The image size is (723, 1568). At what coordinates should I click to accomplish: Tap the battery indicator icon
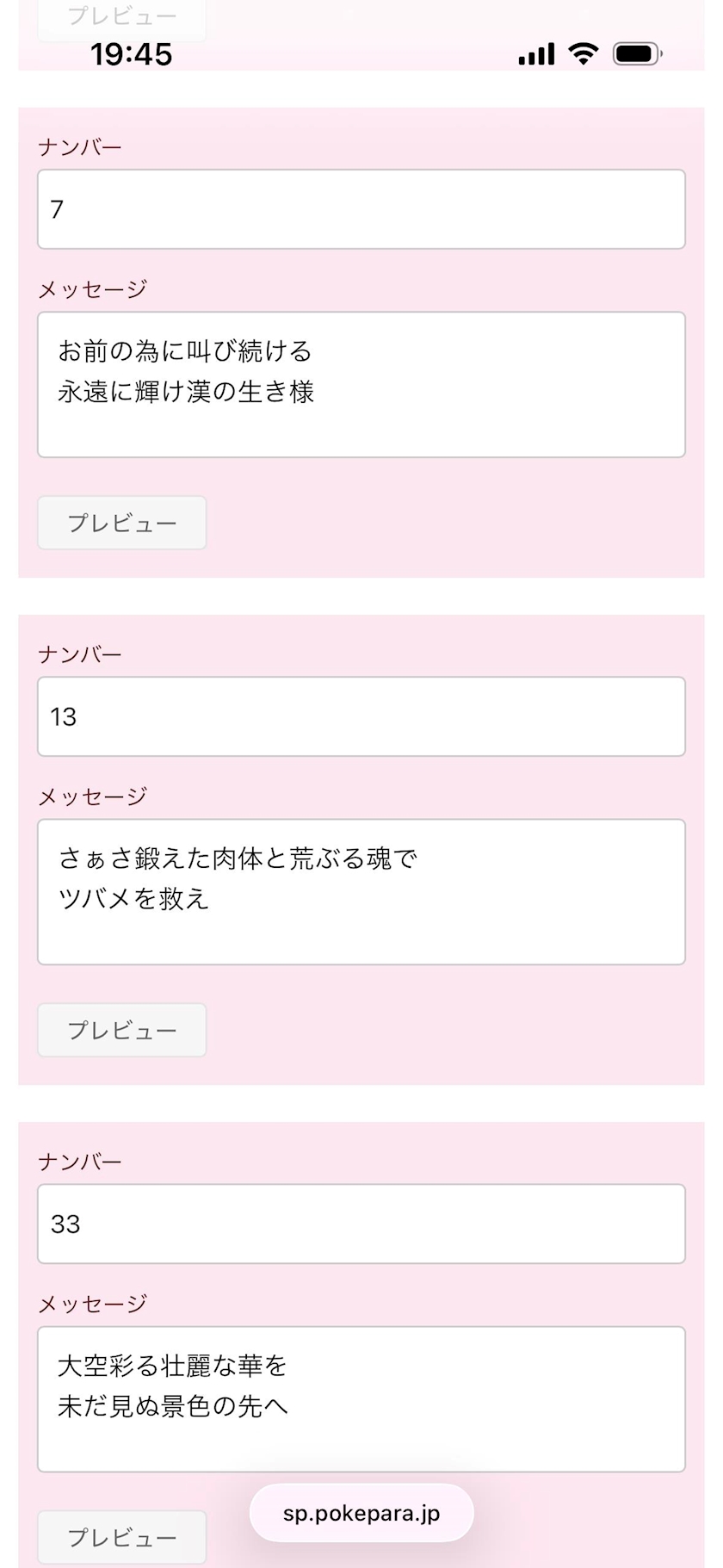[x=637, y=54]
